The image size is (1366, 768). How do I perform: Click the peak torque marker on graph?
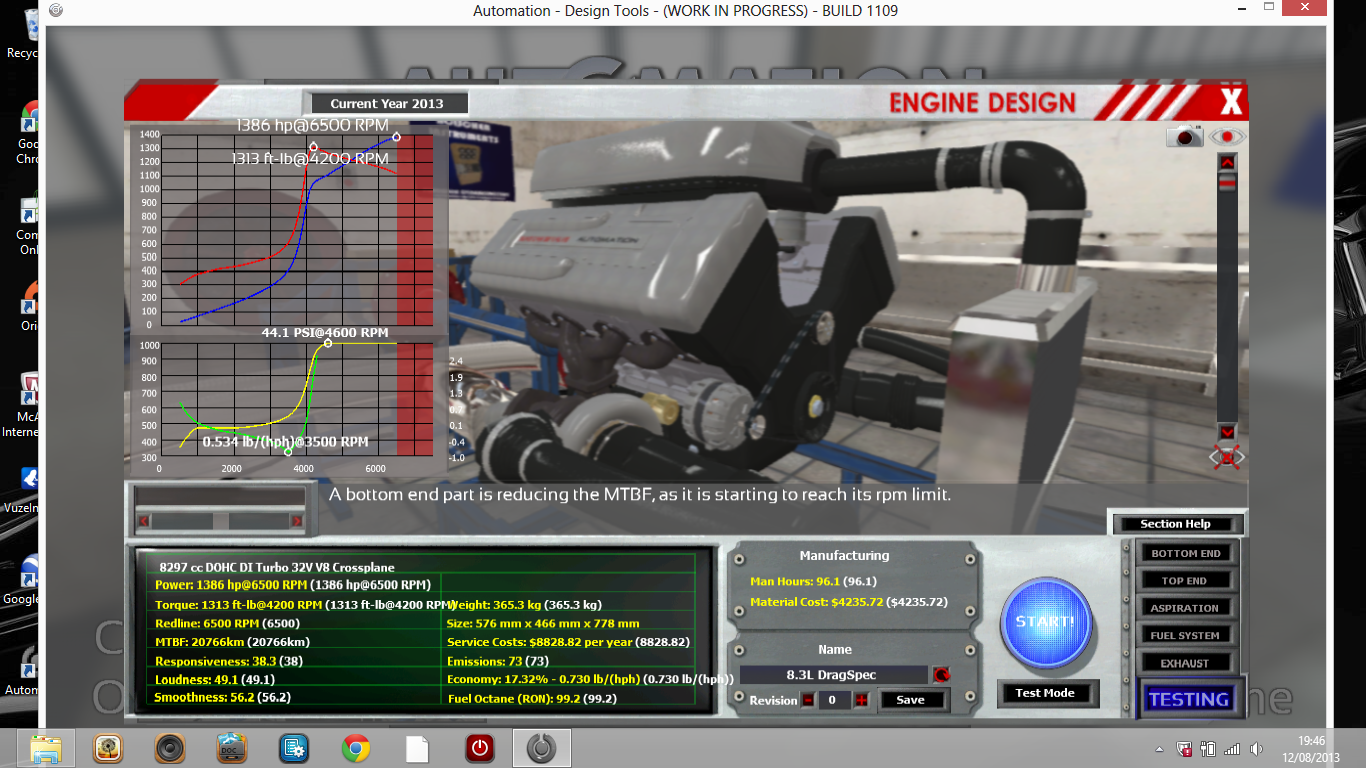click(313, 147)
